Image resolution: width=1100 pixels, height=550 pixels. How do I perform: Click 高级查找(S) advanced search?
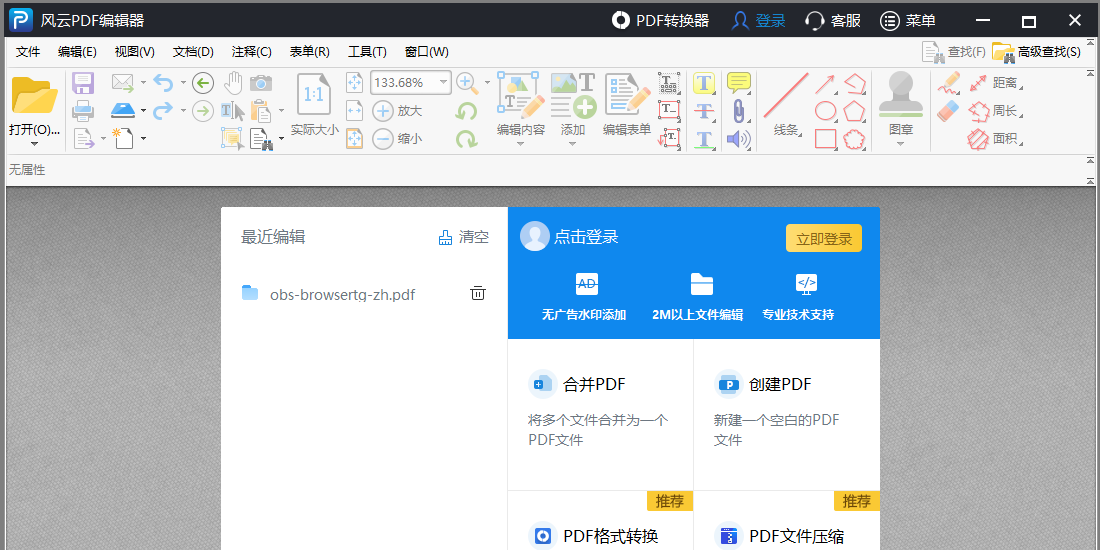pos(1037,51)
